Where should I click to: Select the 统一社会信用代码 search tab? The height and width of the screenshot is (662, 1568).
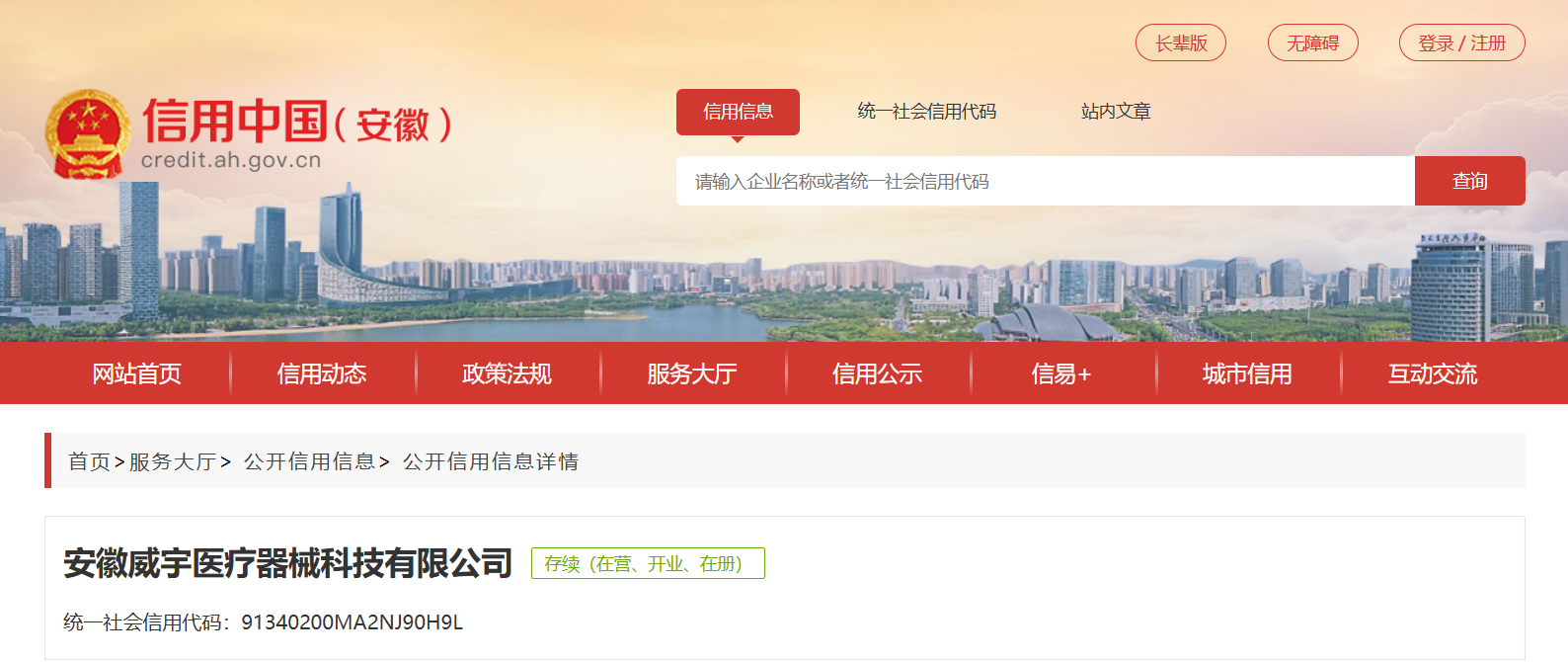tap(927, 112)
